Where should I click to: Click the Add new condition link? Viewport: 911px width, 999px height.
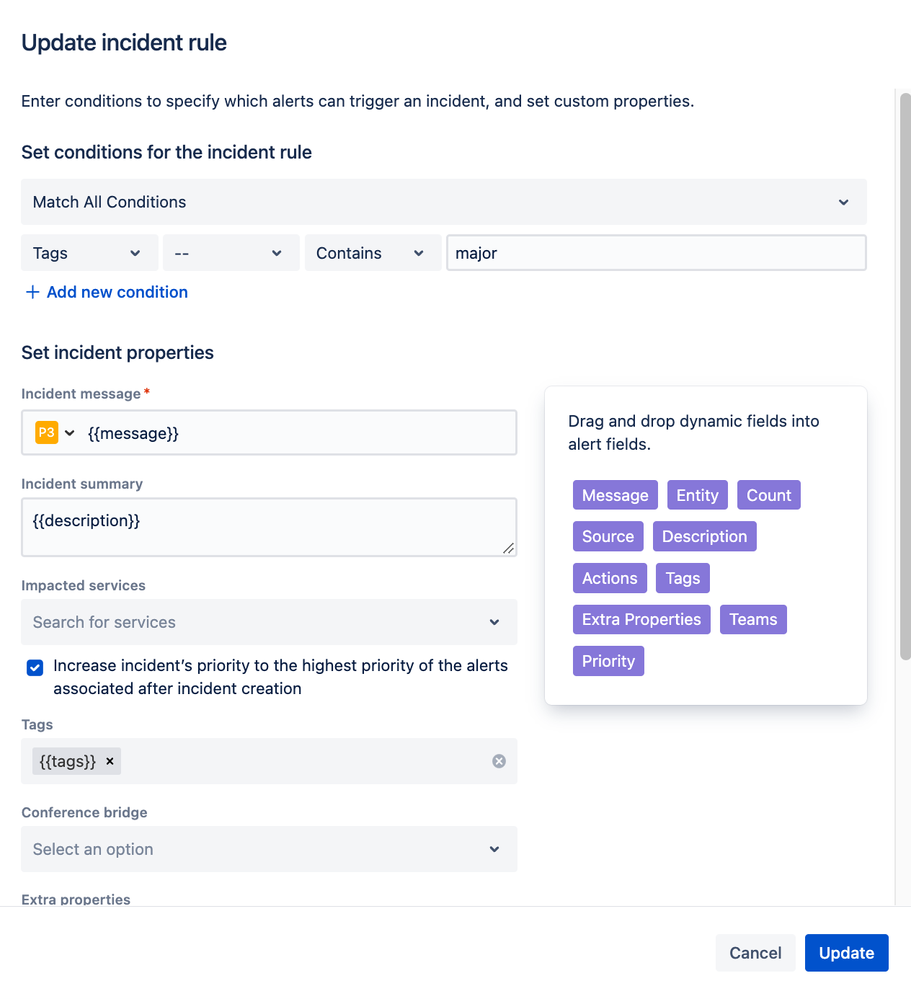117,292
